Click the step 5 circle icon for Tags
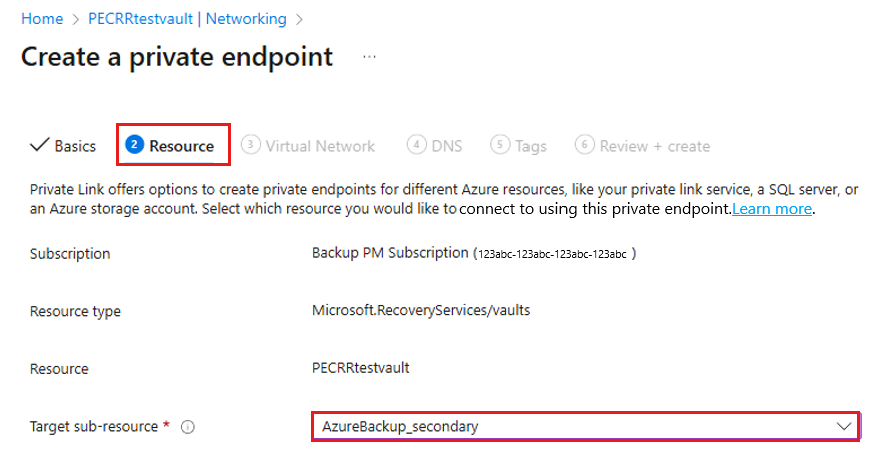 500,145
